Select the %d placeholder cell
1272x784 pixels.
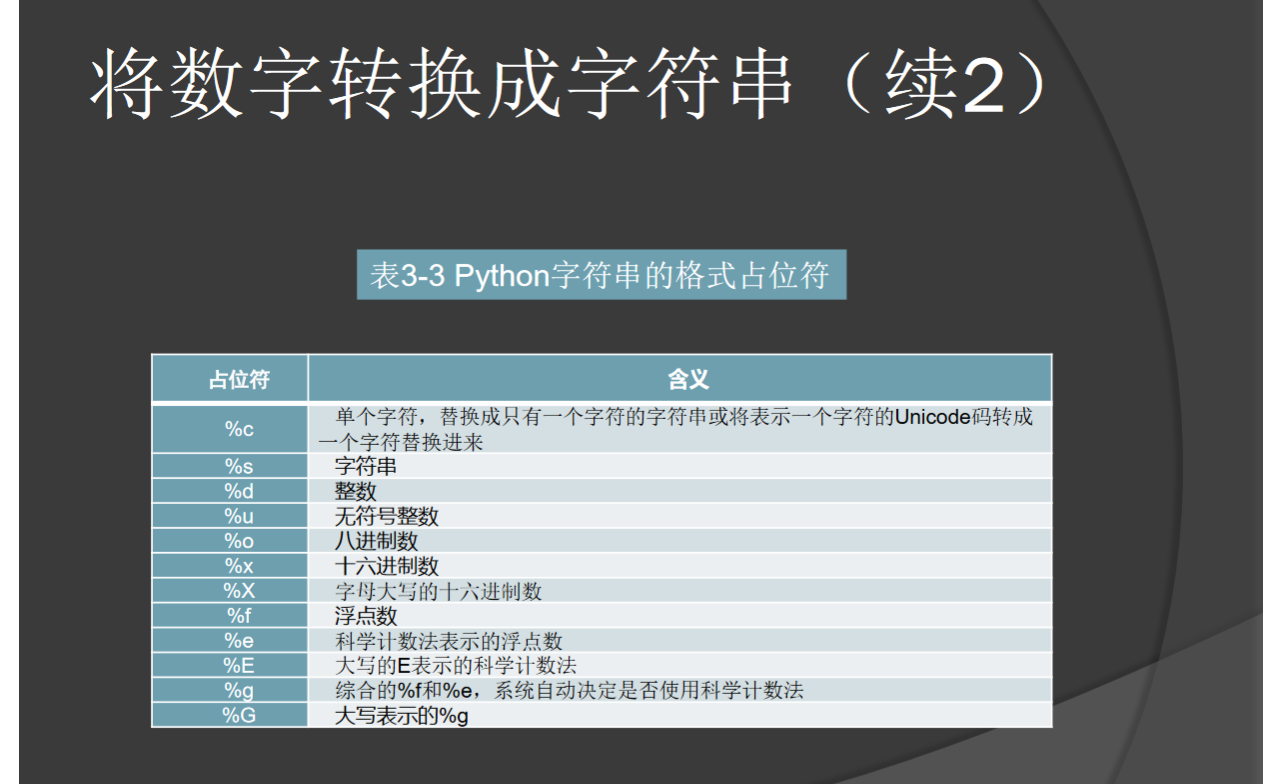230,491
